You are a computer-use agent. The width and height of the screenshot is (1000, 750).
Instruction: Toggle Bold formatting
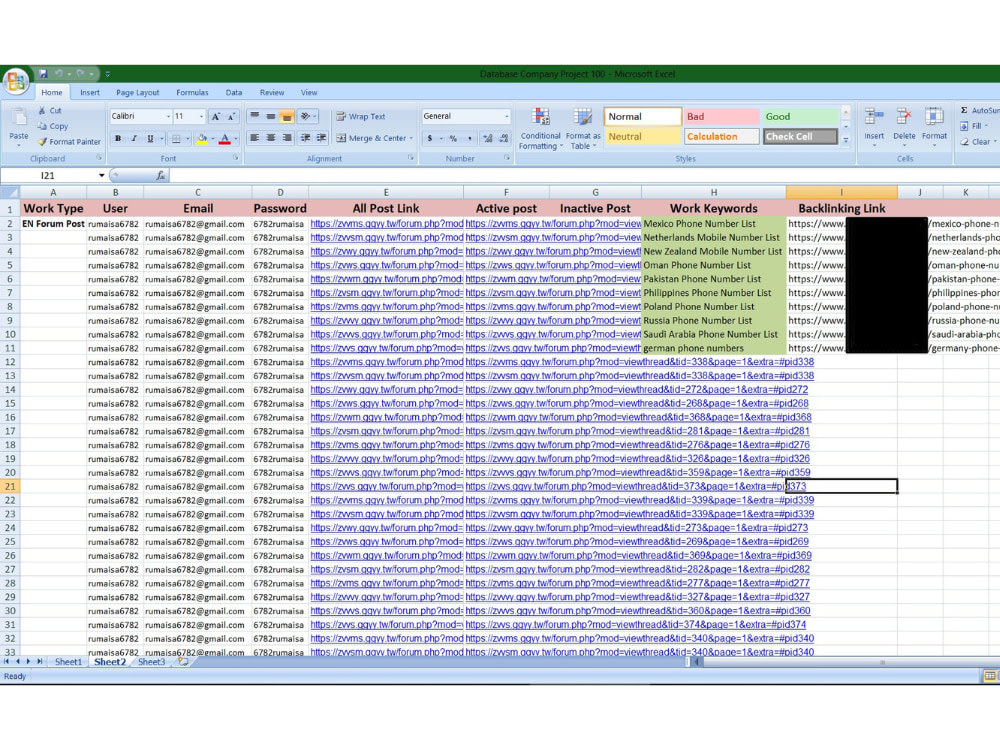(118, 138)
